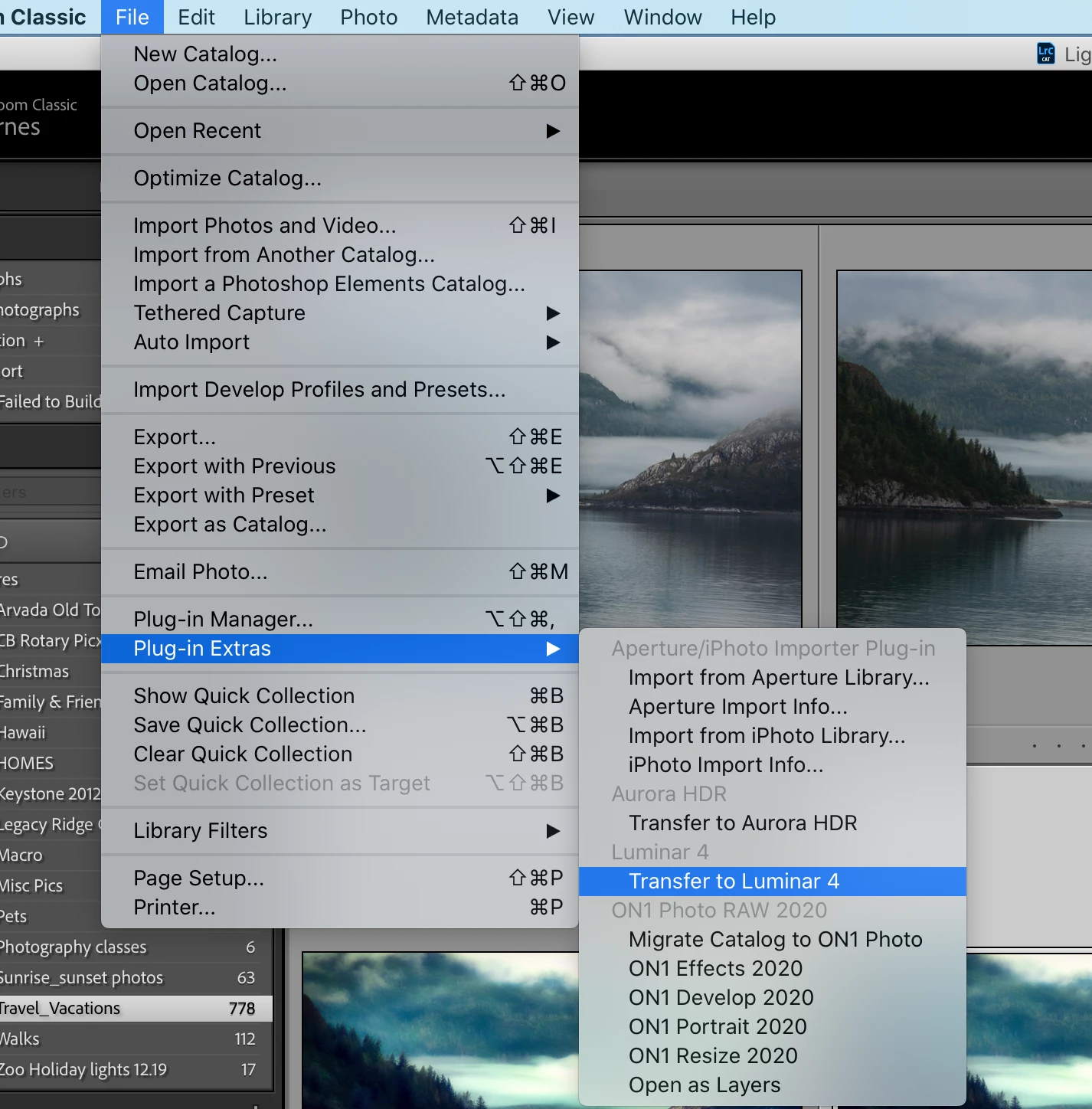Choose Migrate Catalog to ON1 Photo

click(x=773, y=939)
